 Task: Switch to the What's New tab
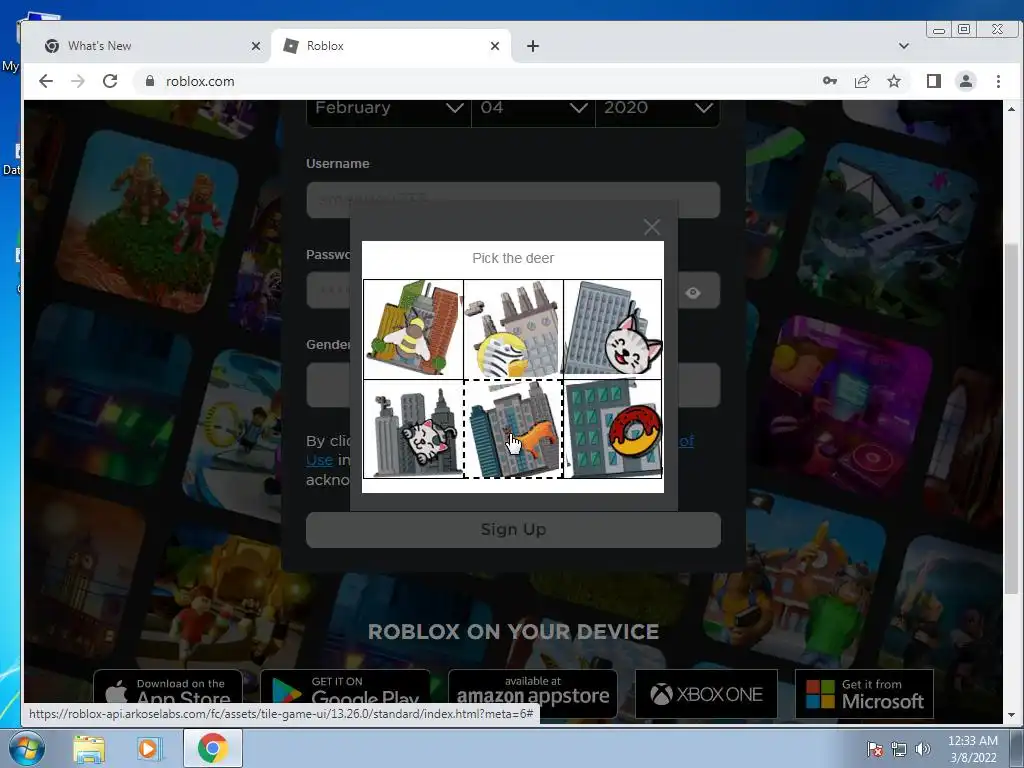click(x=152, y=46)
